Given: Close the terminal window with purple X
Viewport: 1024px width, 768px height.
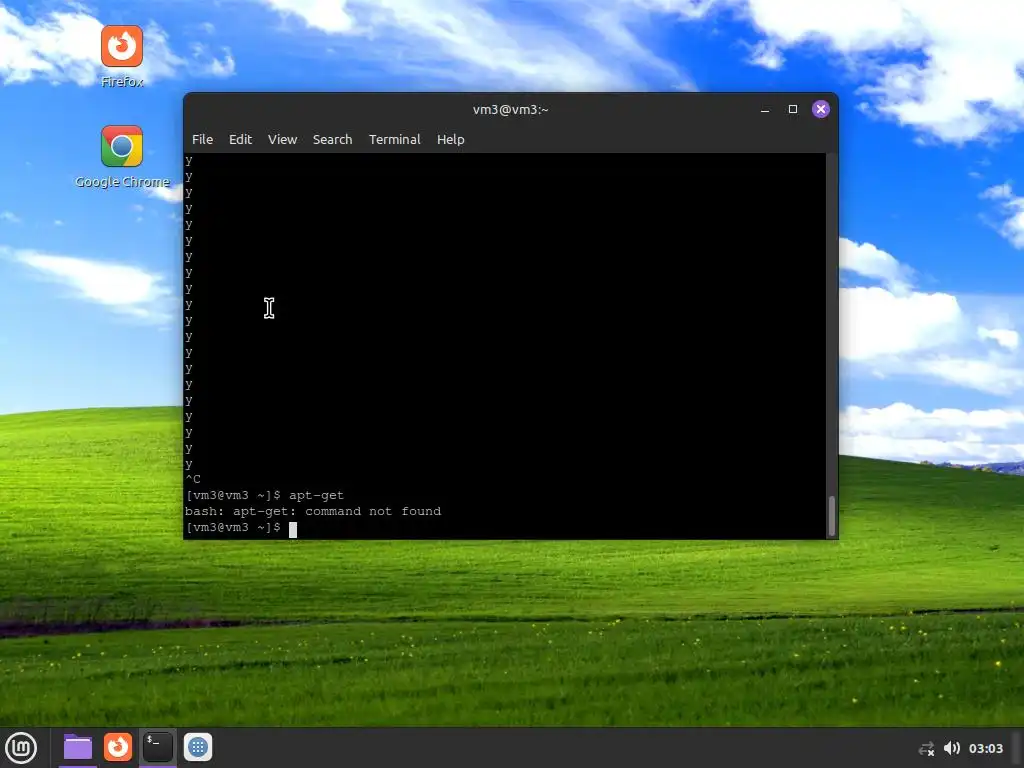Looking at the screenshot, I should coord(821,109).
